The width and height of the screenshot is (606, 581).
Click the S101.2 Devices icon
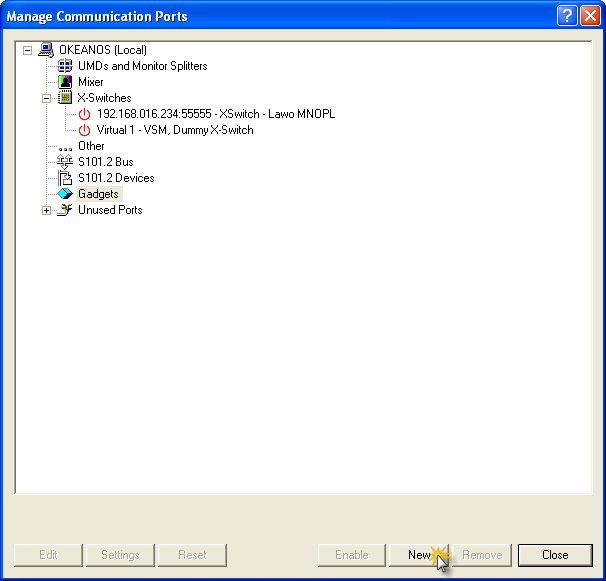[x=65, y=178]
